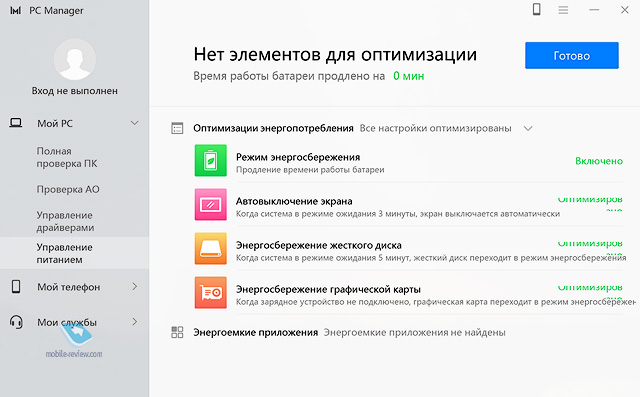Minimize the PC Manager window
This screenshot has height=397, width=640.
[594, 10]
